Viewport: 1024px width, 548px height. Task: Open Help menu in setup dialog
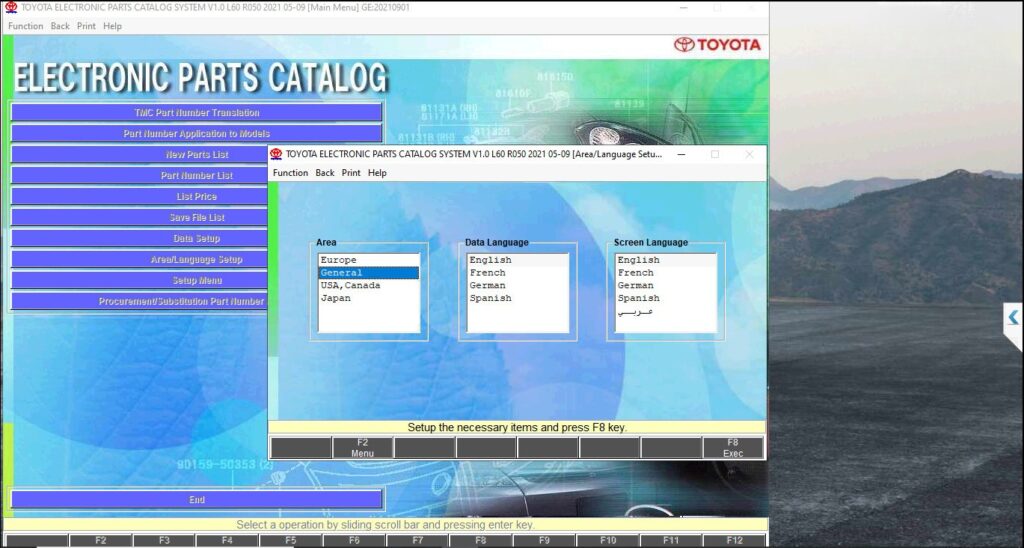pyautogui.click(x=377, y=172)
